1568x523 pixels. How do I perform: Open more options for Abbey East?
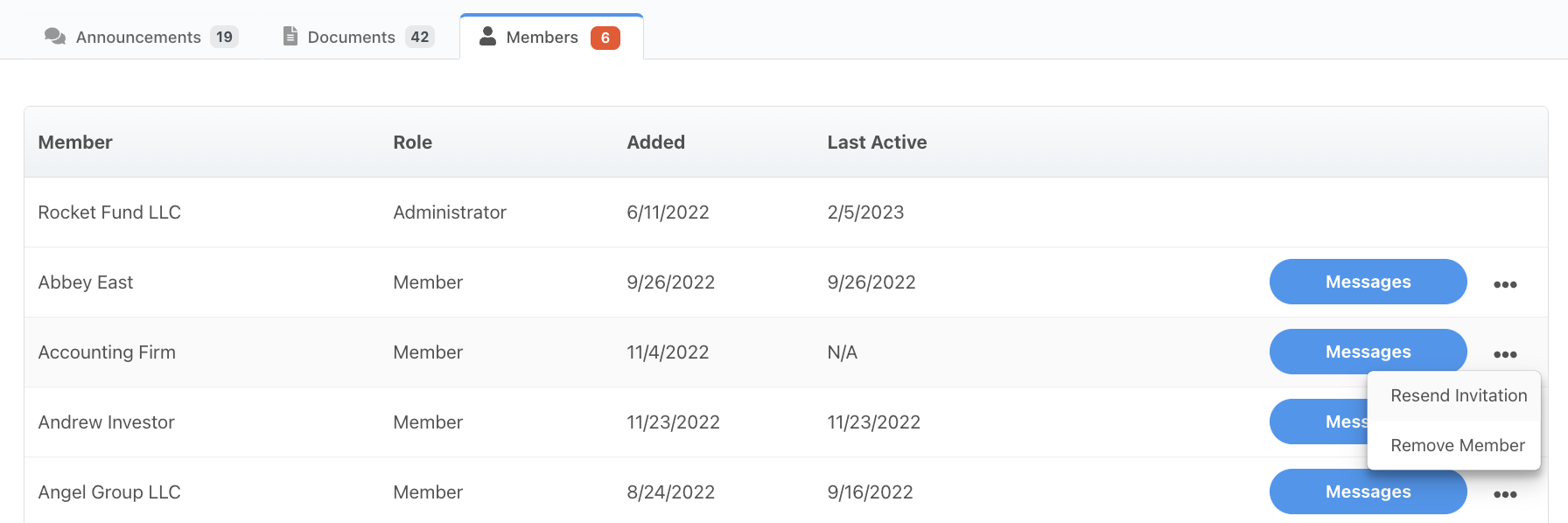[1505, 284]
